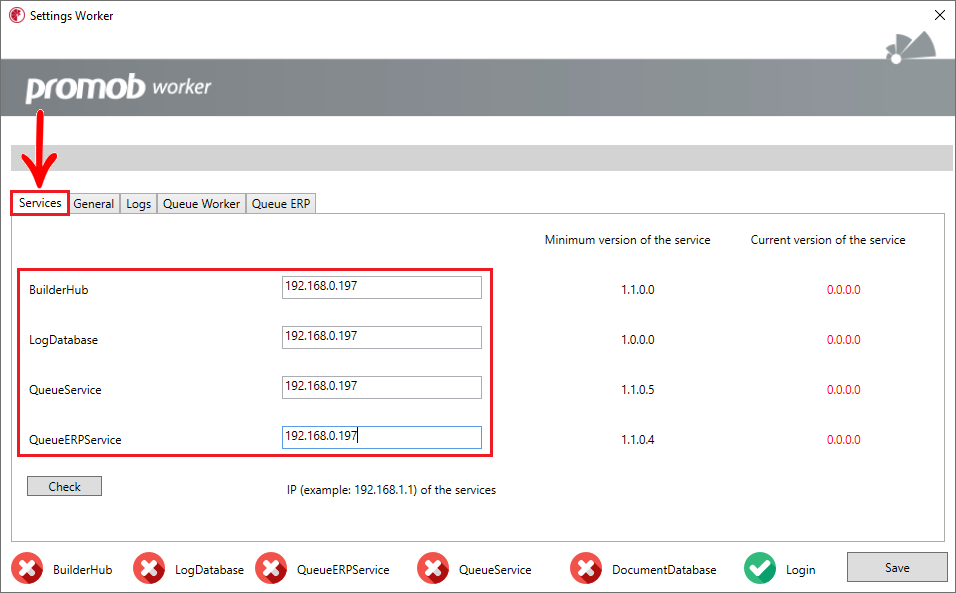Click the QueueService red X status icon

coord(433,568)
